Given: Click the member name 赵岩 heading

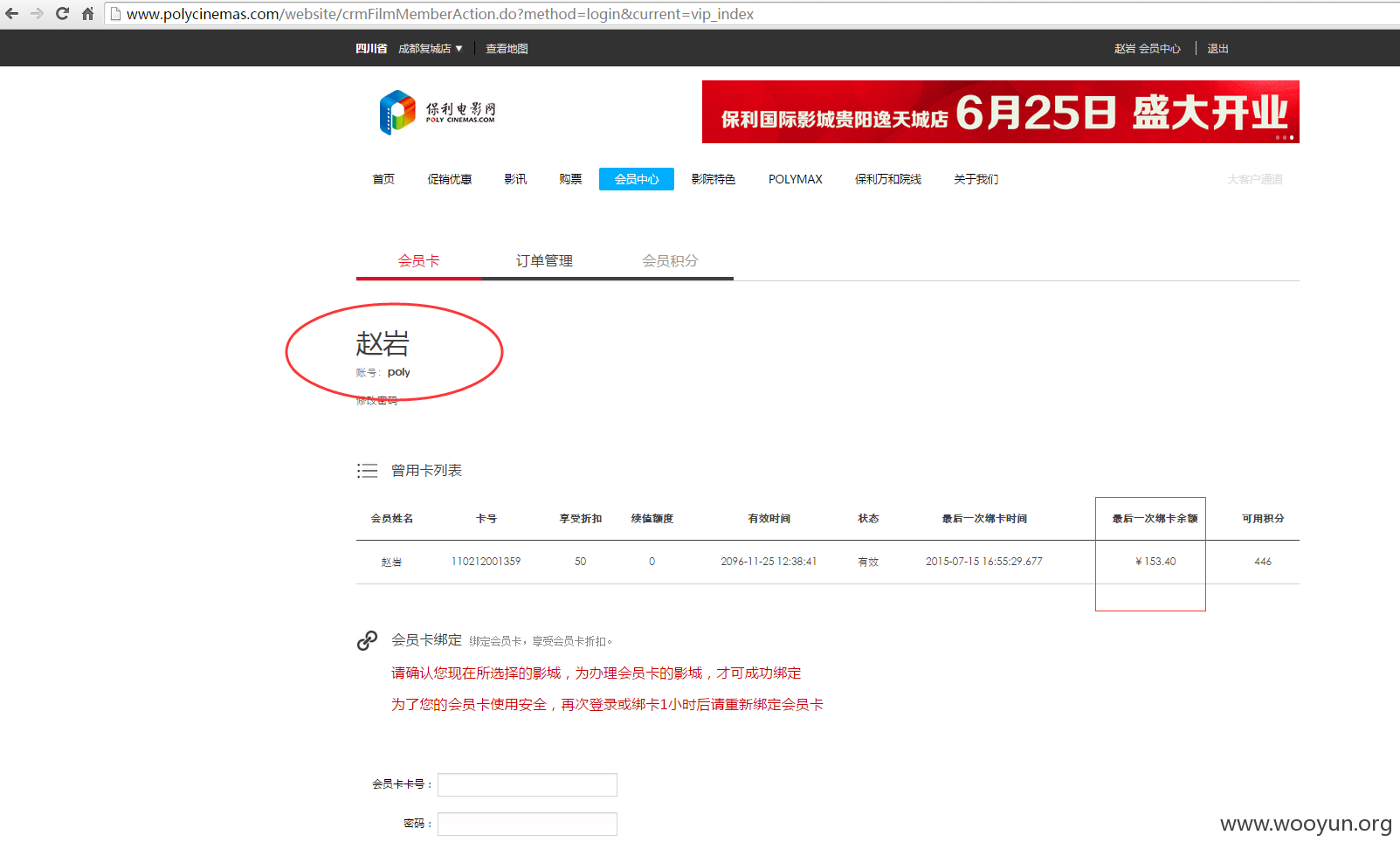Looking at the screenshot, I should (383, 343).
